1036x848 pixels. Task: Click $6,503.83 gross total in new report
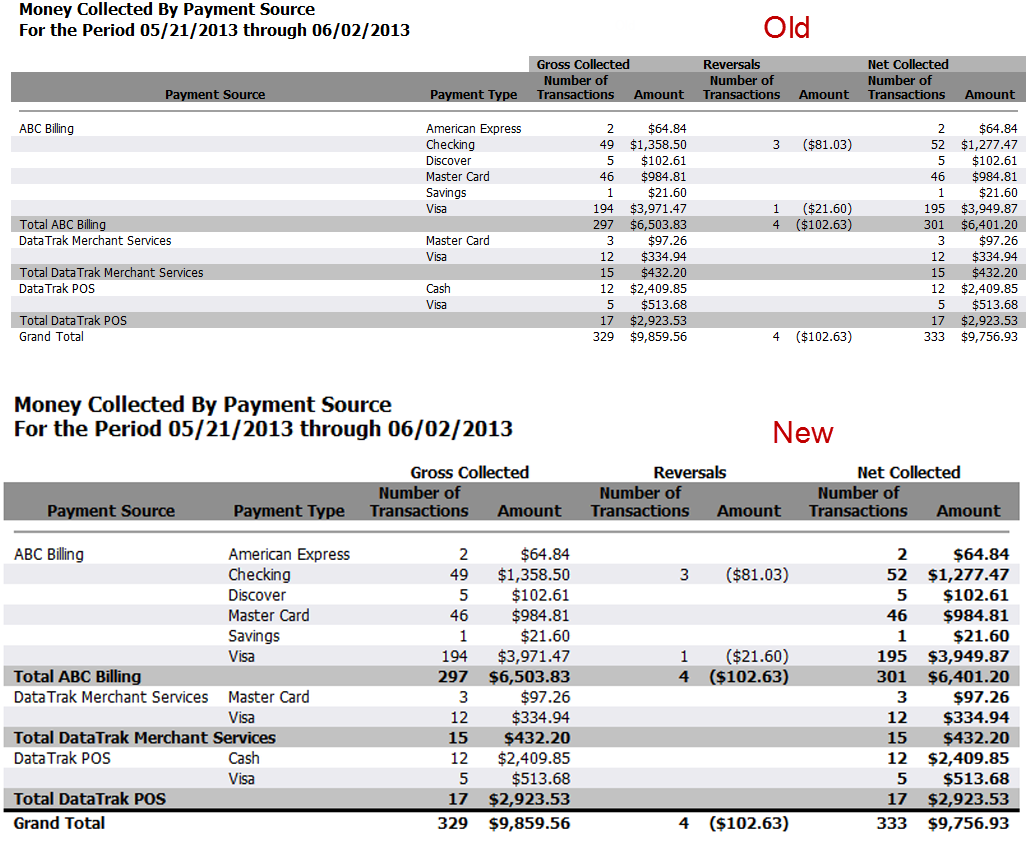point(529,677)
